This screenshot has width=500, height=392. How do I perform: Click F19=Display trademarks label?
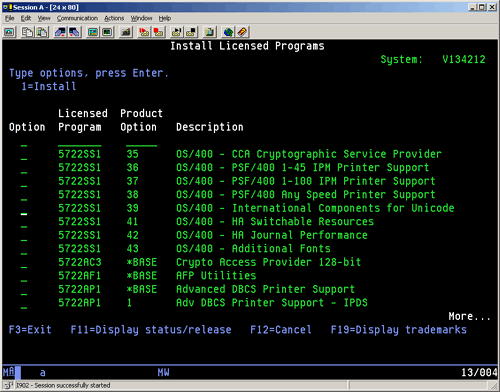point(398,330)
